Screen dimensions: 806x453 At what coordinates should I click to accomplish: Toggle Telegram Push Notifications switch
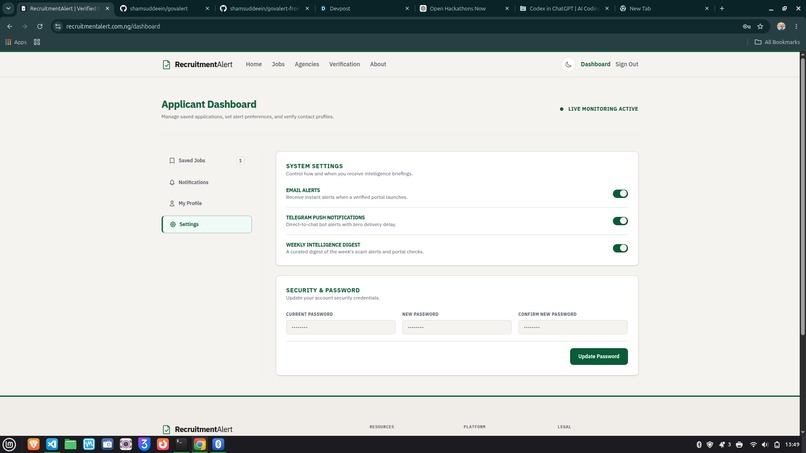(620, 221)
